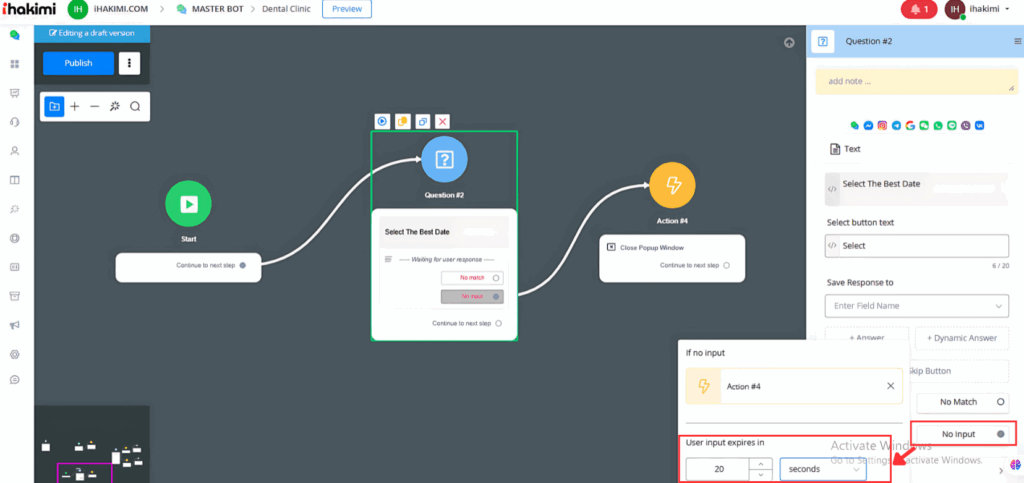The width and height of the screenshot is (1024, 483).
Task: Click the yellow copy icon above Question #2
Action: [402, 121]
